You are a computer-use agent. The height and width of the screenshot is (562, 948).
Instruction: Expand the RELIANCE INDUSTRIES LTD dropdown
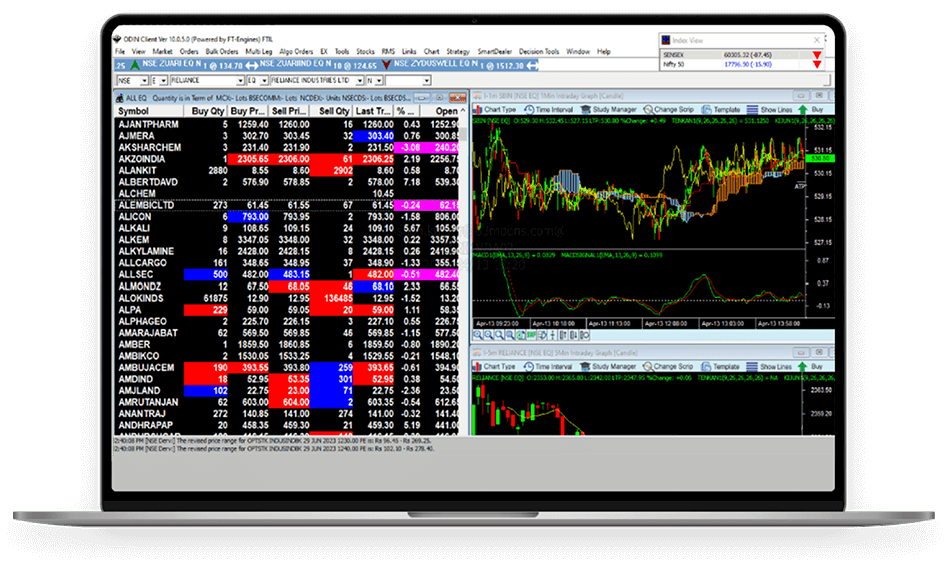(x=360, y=80)
